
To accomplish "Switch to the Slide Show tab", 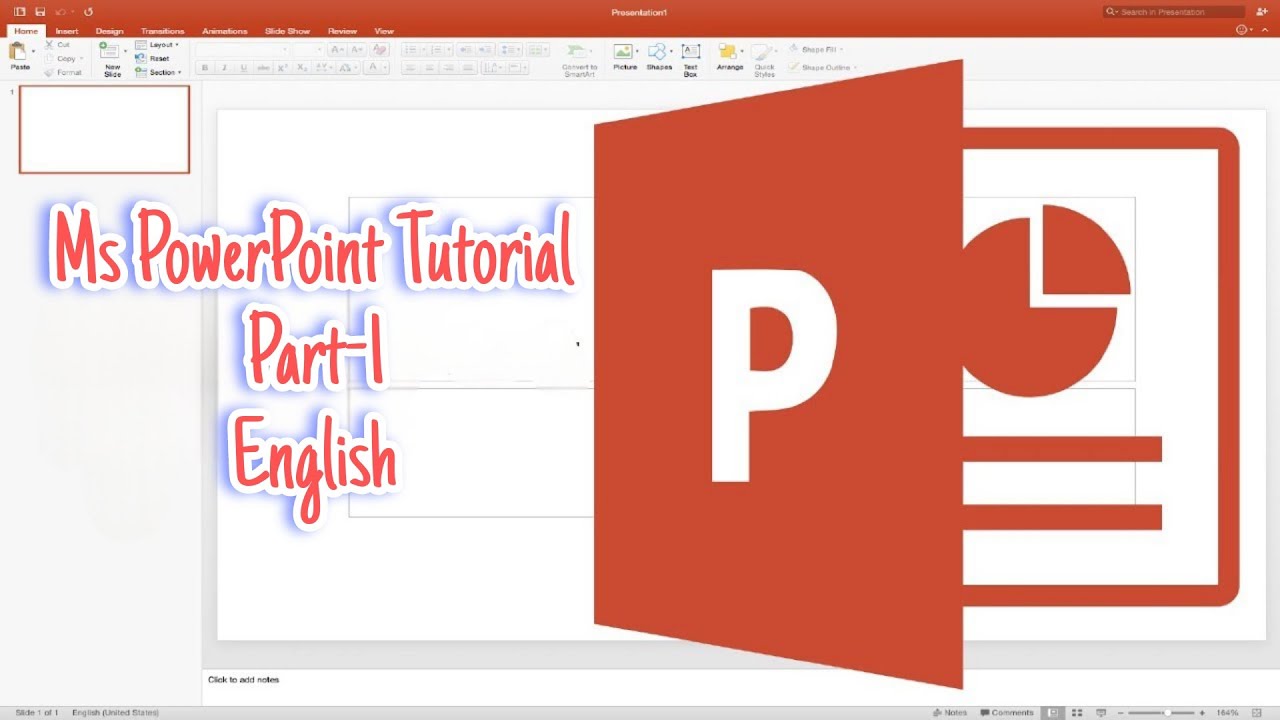I will (x=287, y=31).
